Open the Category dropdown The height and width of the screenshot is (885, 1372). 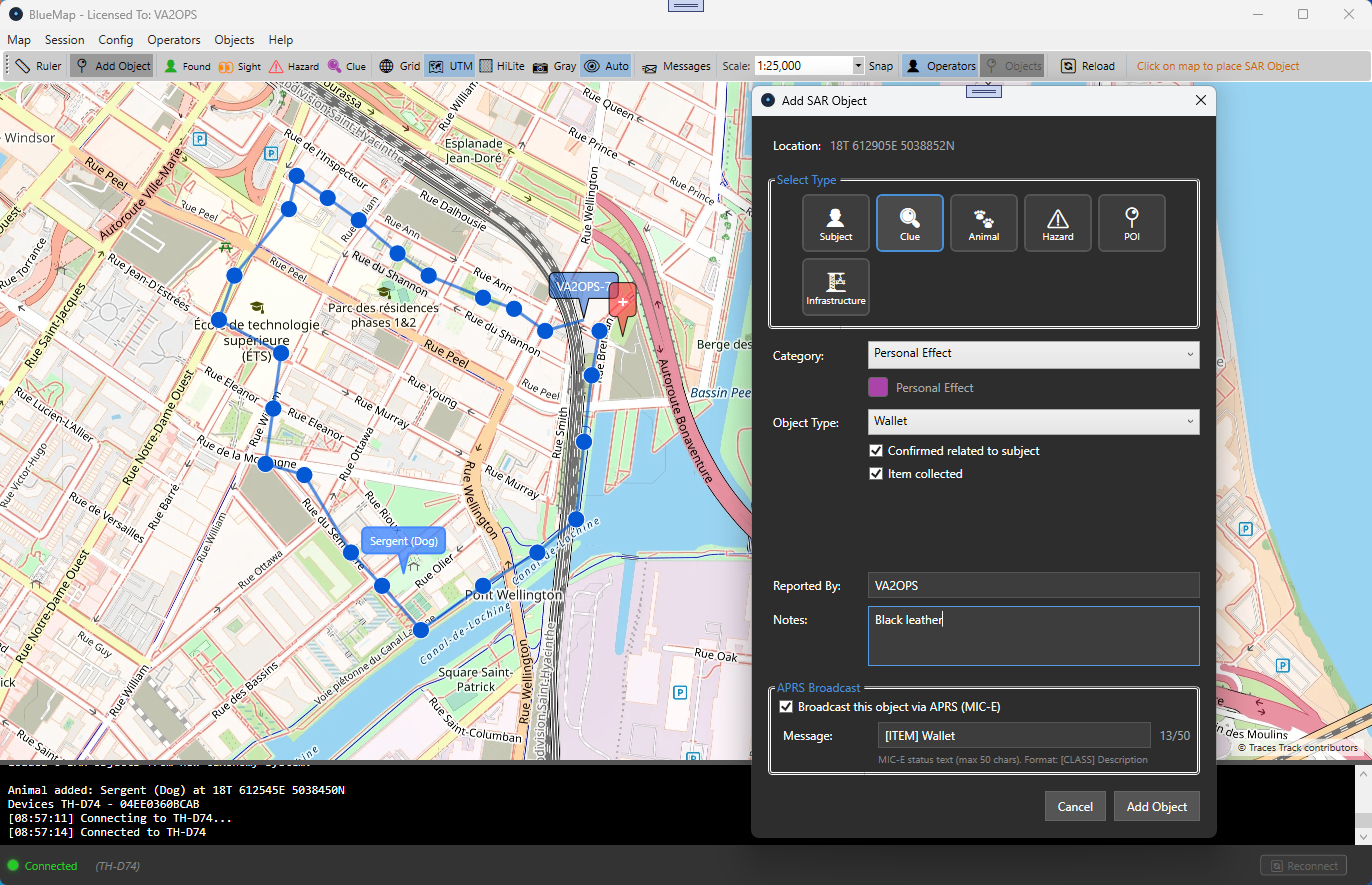(1033, 354)
